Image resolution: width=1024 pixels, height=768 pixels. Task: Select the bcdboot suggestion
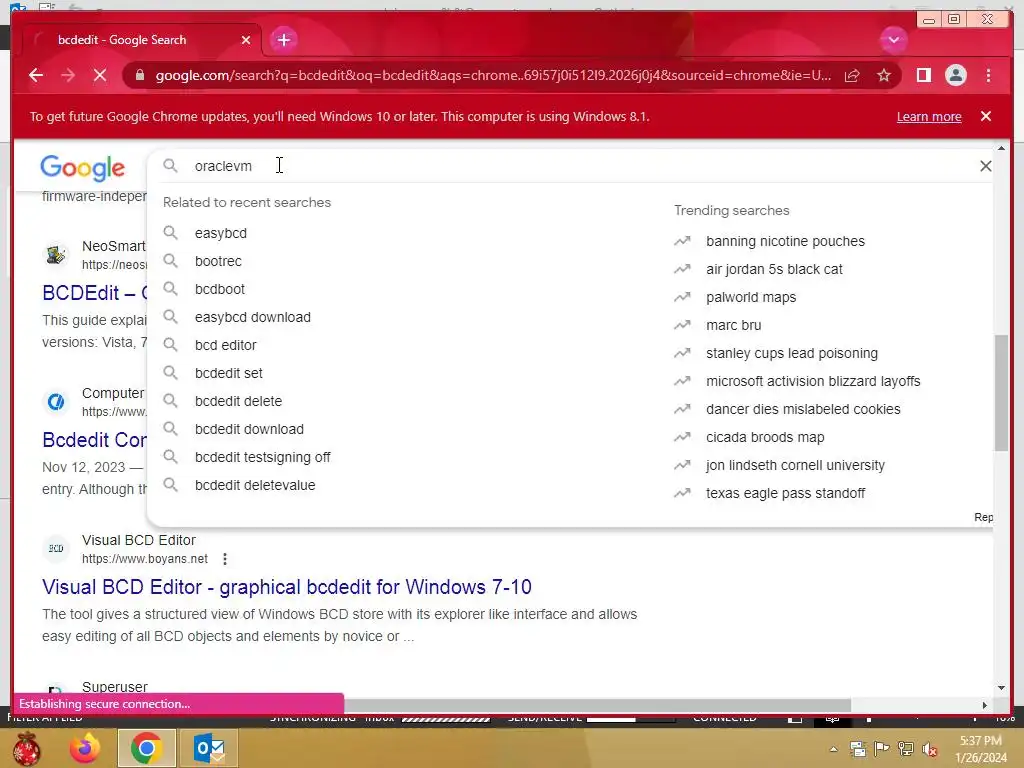(219, 289)
